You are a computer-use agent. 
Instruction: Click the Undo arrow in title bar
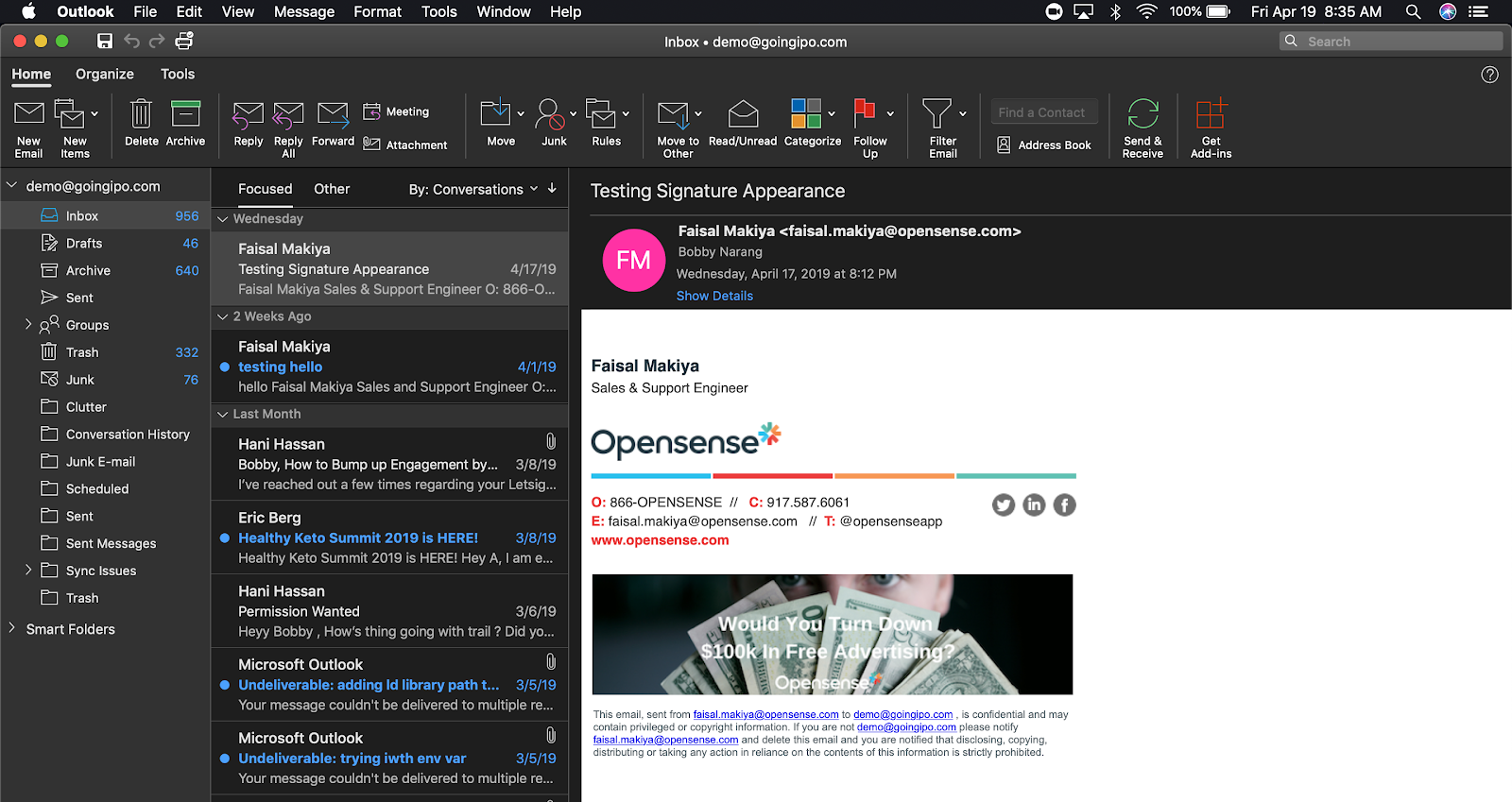tap(131, 41)
